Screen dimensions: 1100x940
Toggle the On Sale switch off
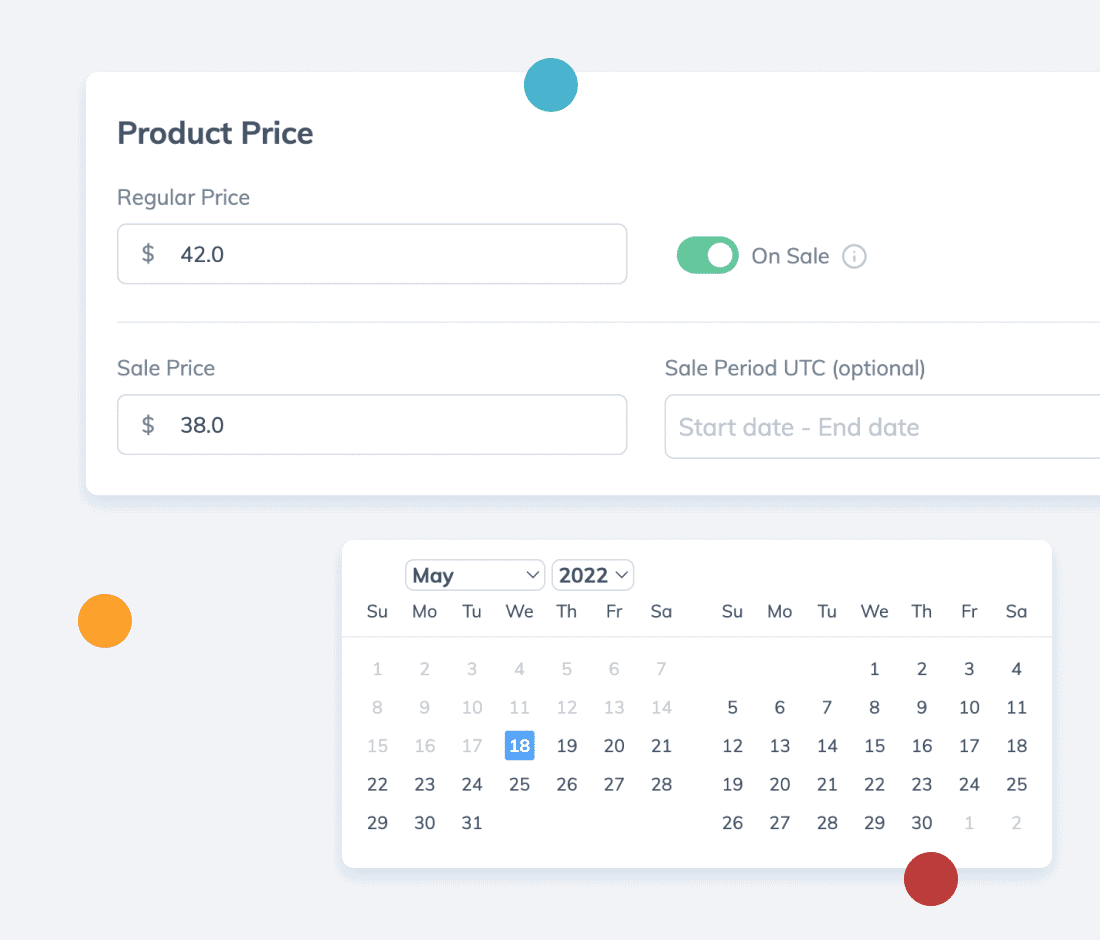point(707,255)
